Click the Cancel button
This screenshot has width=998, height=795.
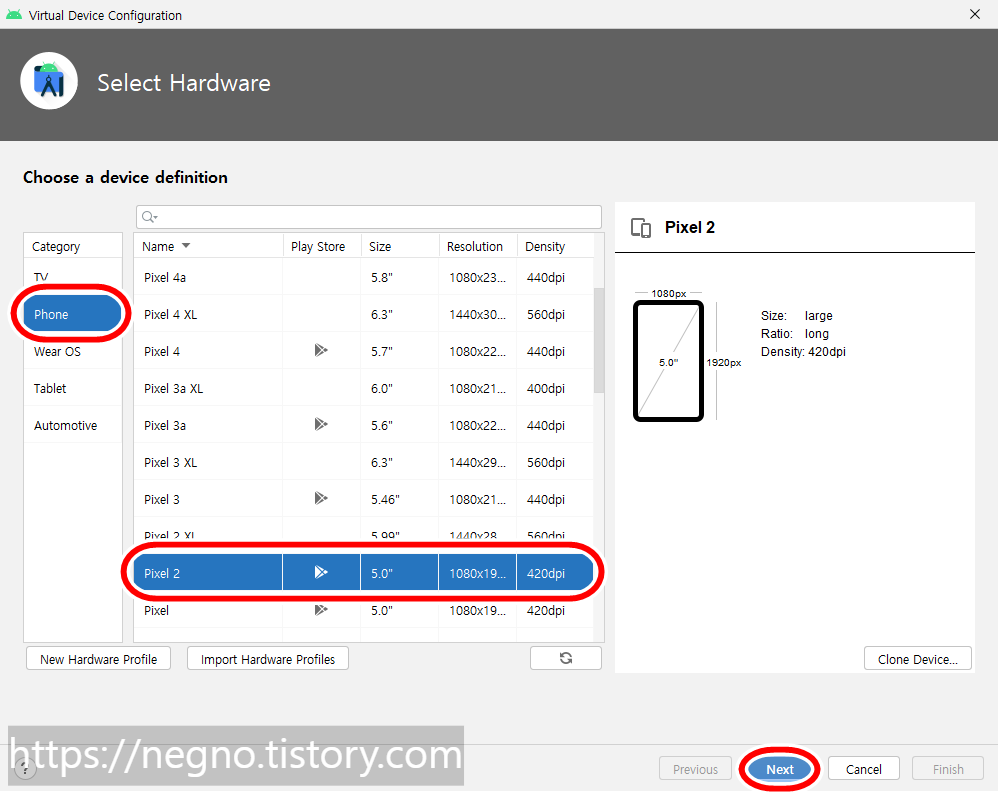864,769
